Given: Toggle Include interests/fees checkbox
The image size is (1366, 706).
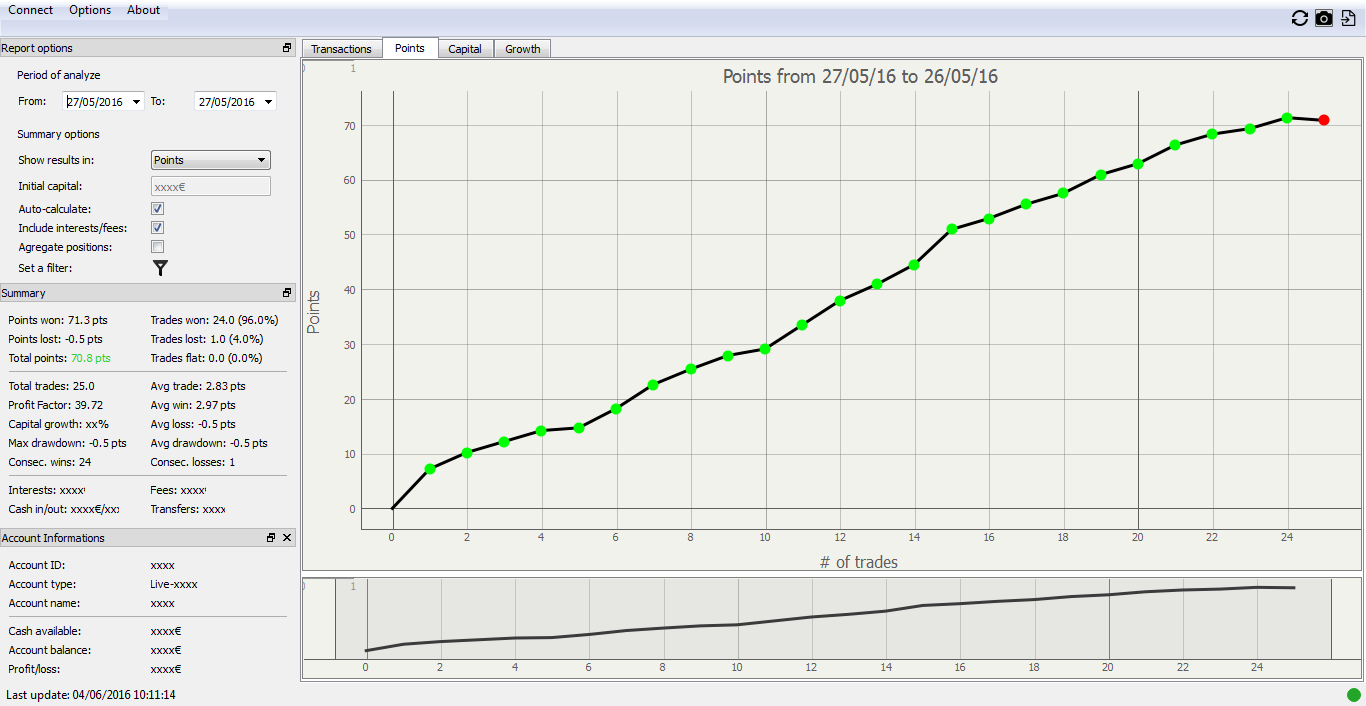Looking at the screenshot, I should [x=157, y=228].
